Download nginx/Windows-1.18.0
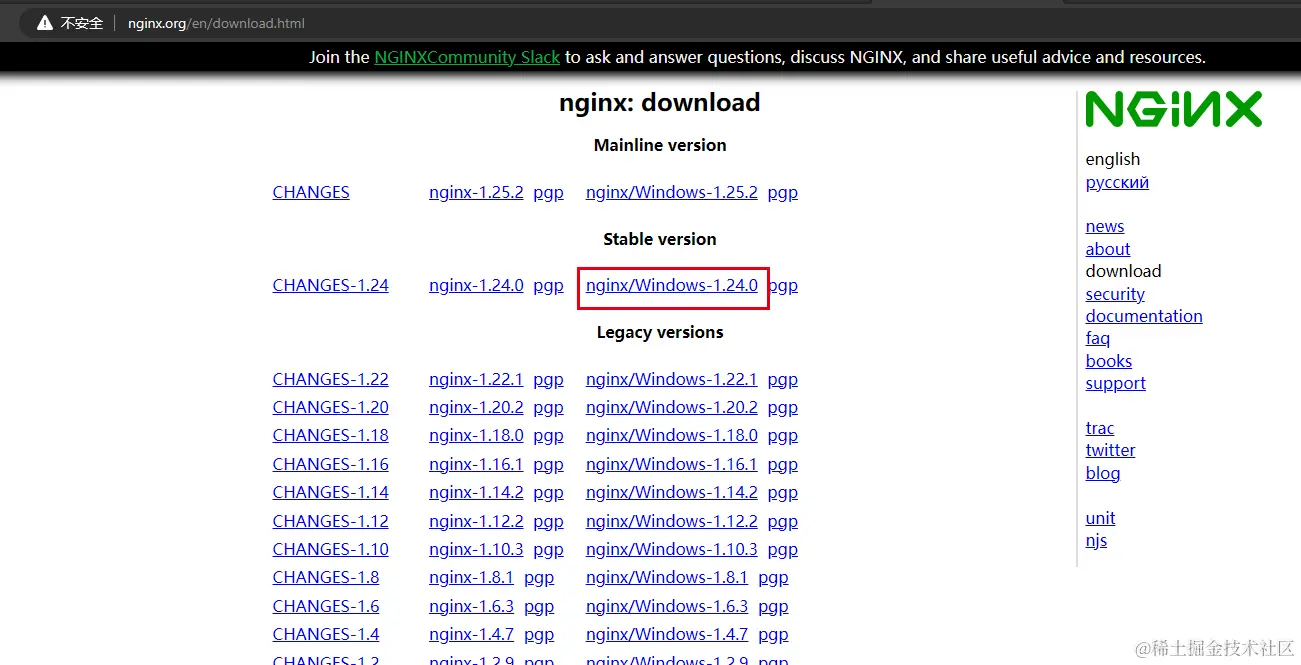The width and height of the screenshot is (1301, 665). tap(672, 435)
